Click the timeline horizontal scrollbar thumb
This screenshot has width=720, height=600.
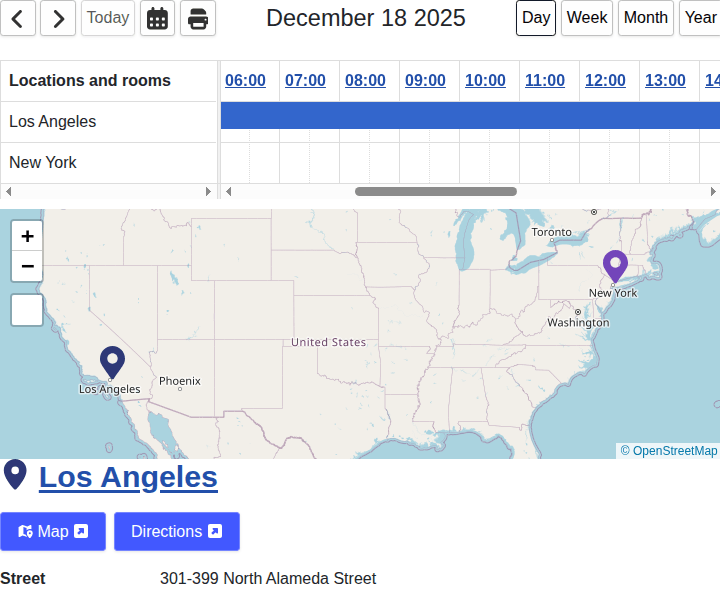(436, 191)
